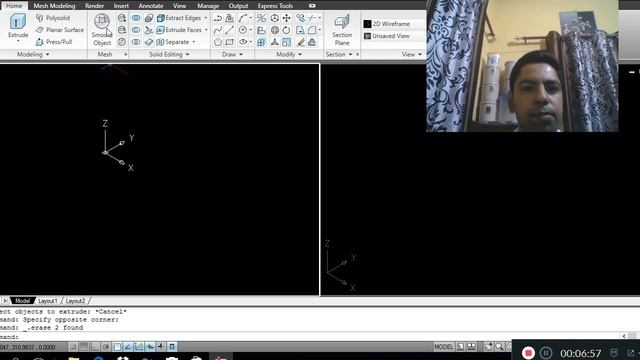The image size is (640, 360).
Task: Apply solid Intersect tool
Action: tap(136, 42)
